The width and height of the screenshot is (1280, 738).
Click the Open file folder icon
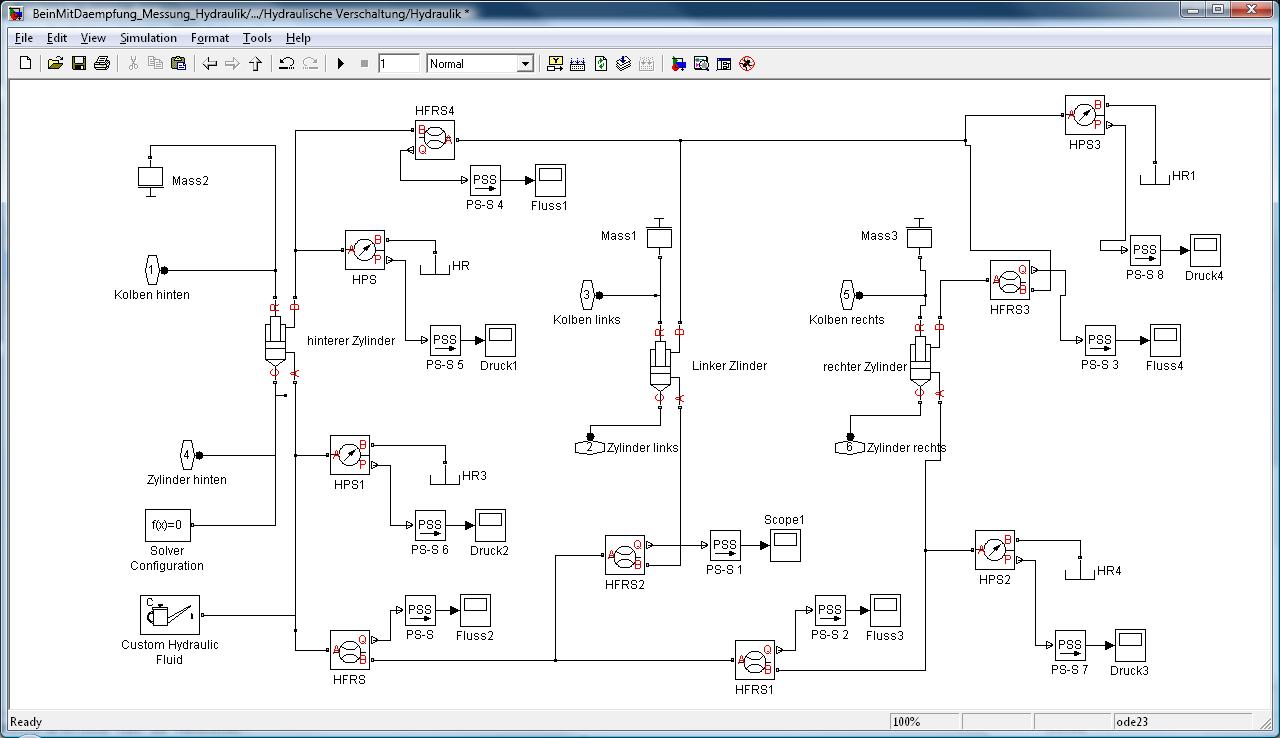55,63
